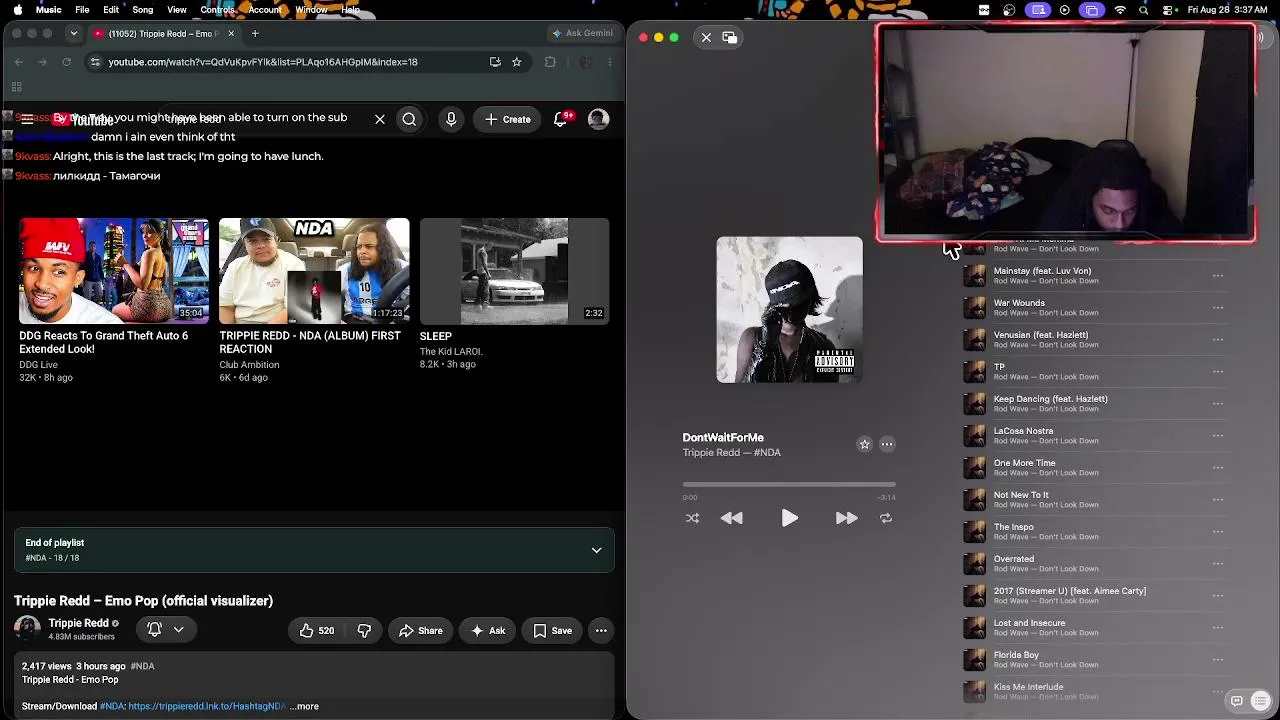
Task: Go to the previous track in Music
Action: point(732,518)
